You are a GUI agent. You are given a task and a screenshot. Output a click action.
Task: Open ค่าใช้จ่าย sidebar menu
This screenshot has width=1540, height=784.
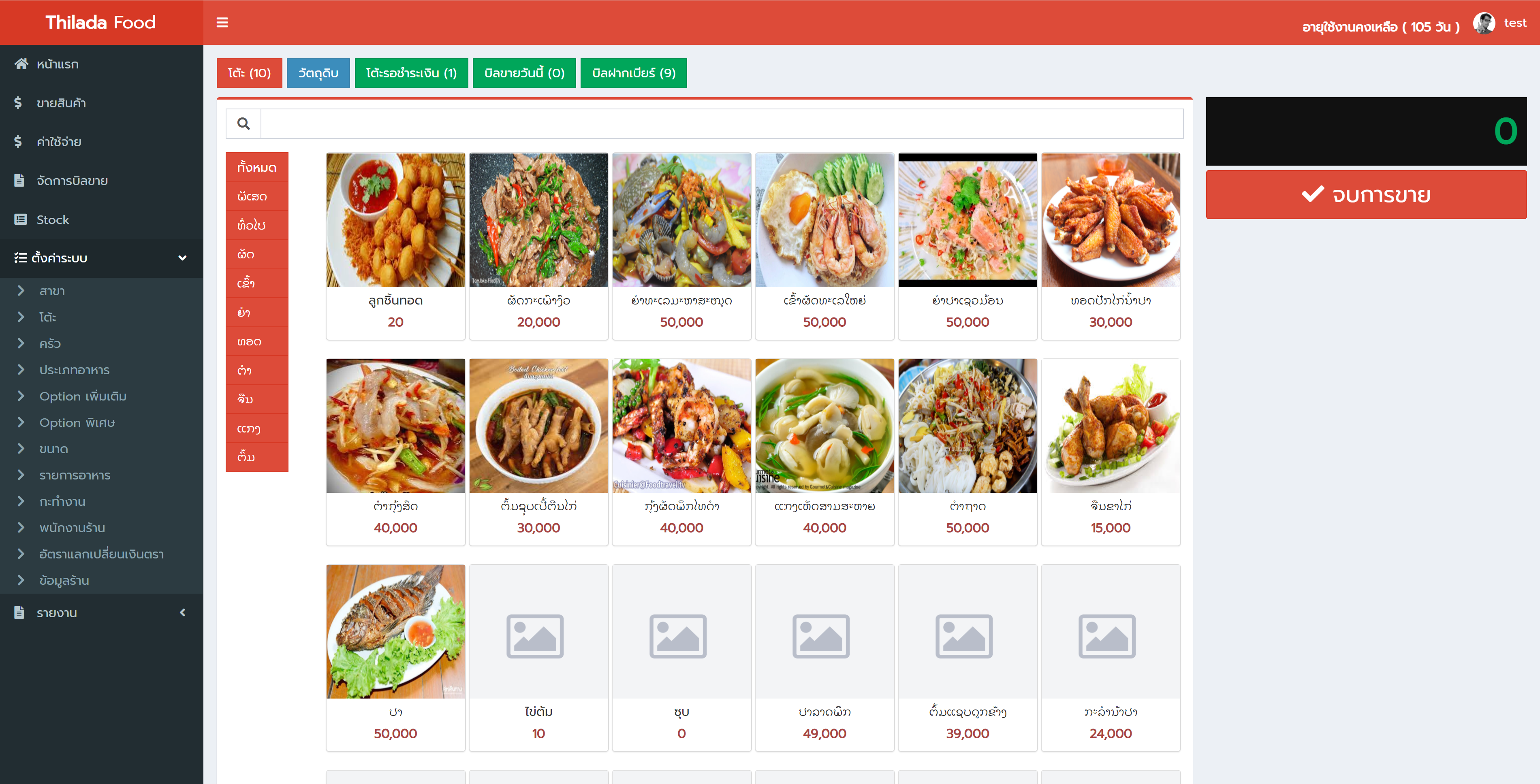pyautogui.click(x=102, y=142)
